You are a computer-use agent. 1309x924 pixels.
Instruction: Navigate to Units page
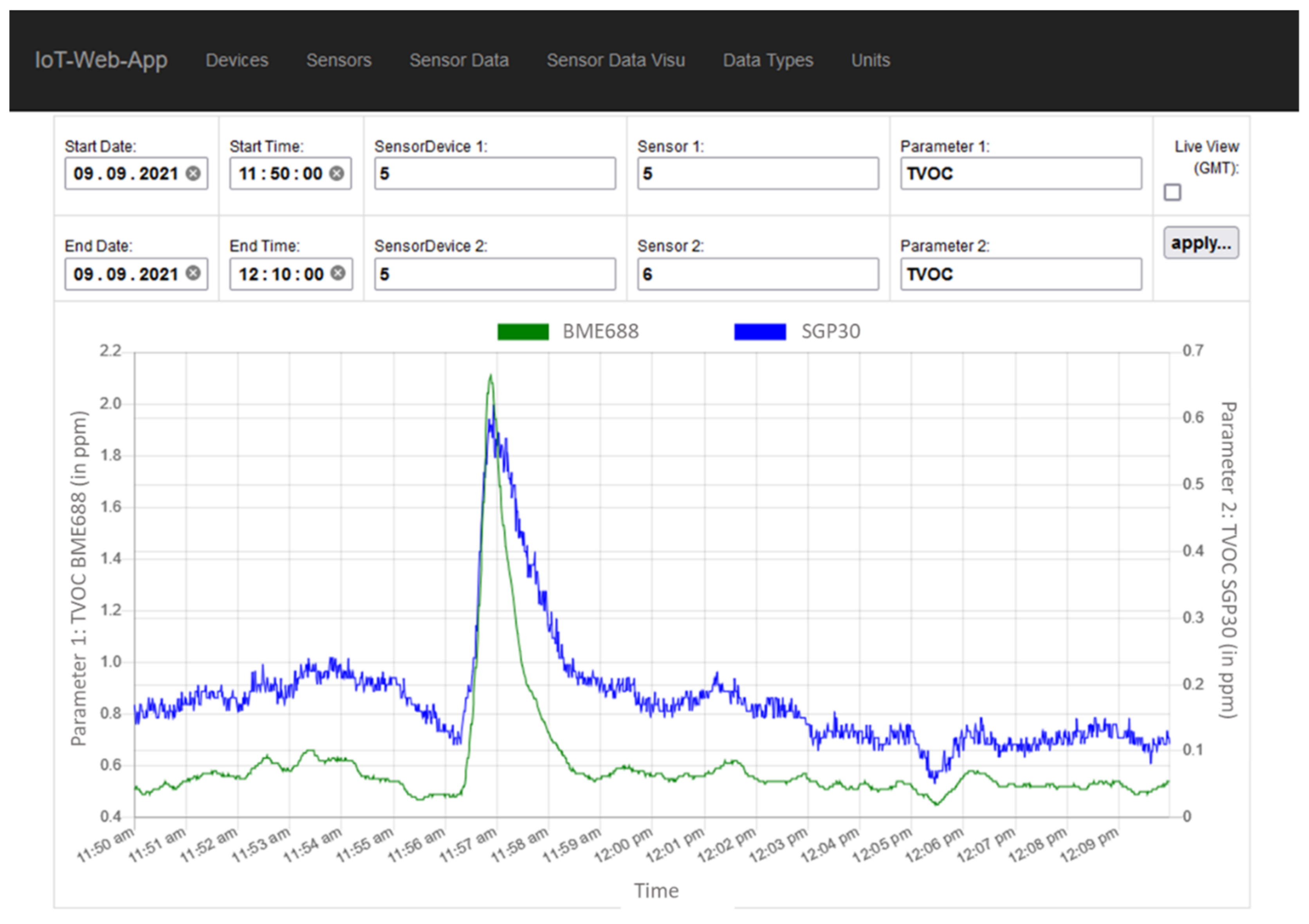(x=870, y=60)
